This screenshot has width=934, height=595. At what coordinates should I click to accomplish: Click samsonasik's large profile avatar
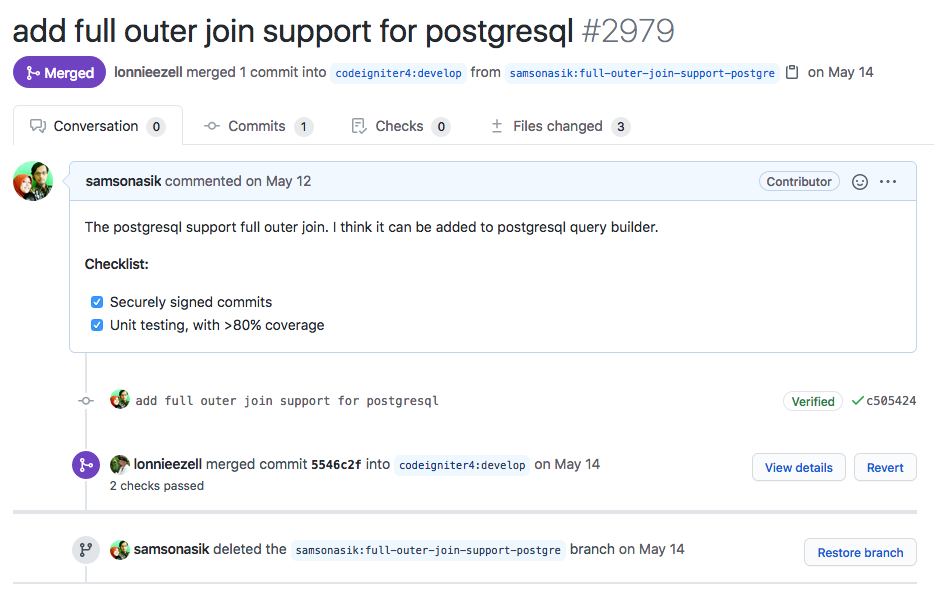click(33, 181)
